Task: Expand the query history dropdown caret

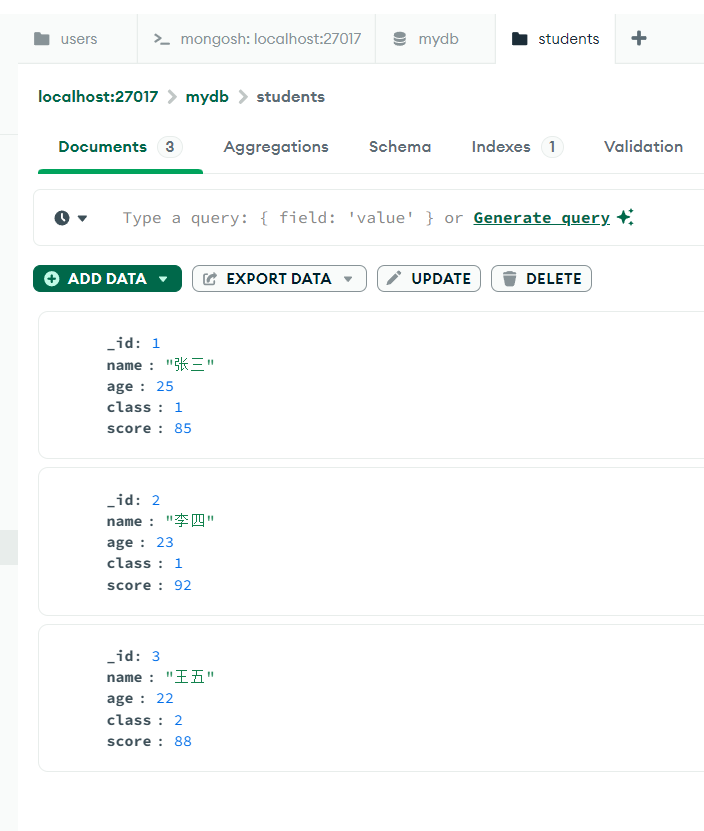Action: coord(83,218)
